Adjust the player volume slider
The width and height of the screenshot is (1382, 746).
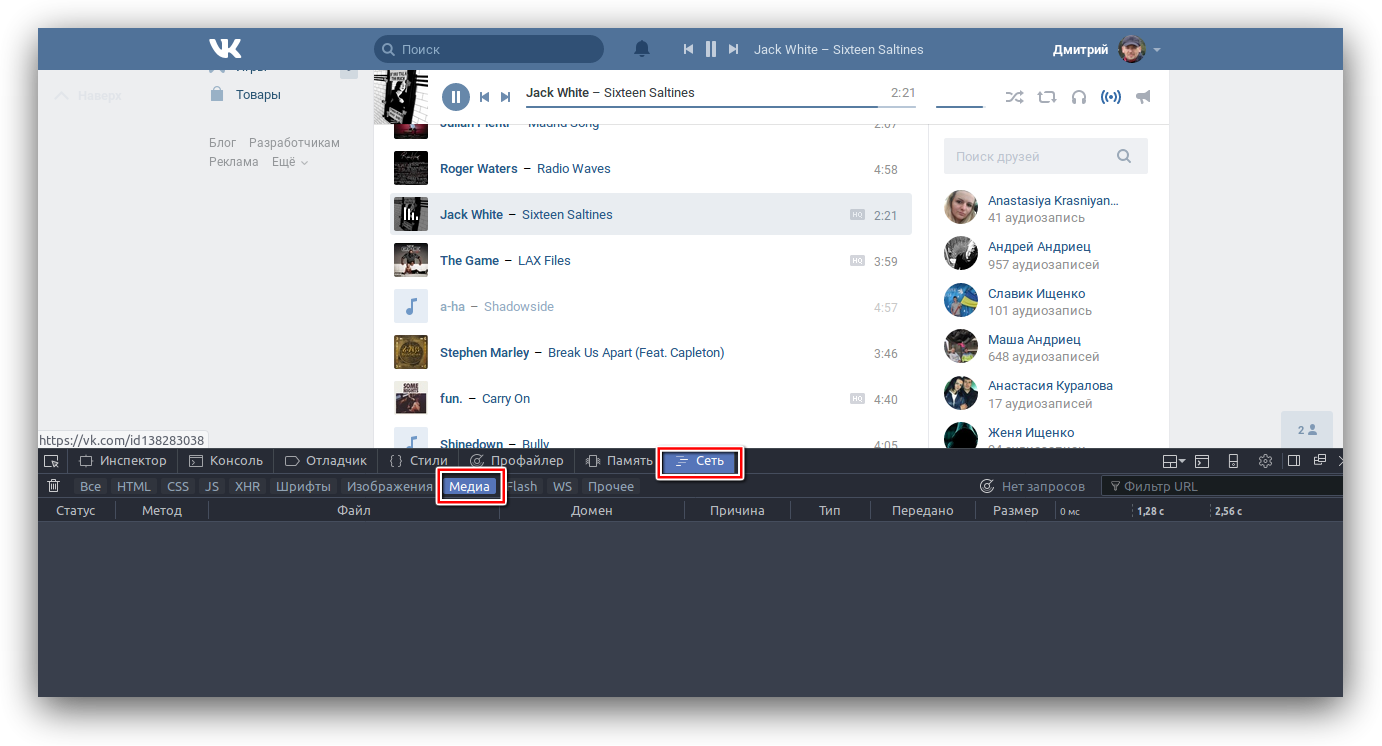click(x=960, y=106)
